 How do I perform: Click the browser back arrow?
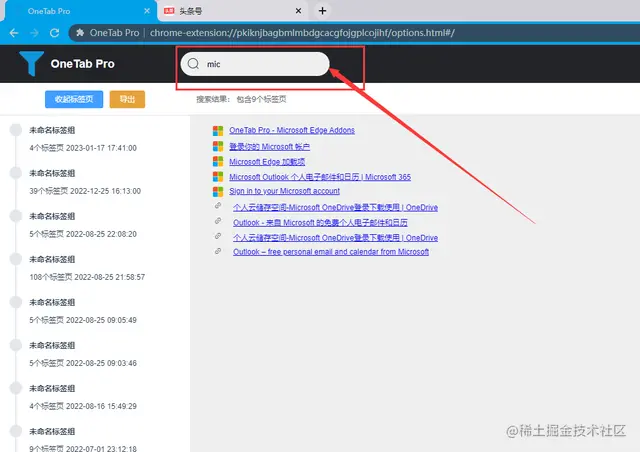(x=14, y=33)
